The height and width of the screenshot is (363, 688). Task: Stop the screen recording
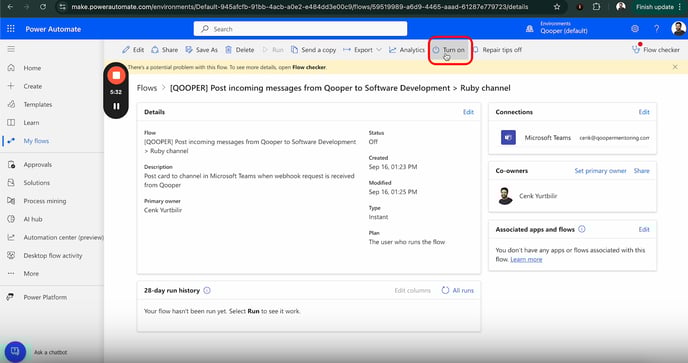point(116,75)
